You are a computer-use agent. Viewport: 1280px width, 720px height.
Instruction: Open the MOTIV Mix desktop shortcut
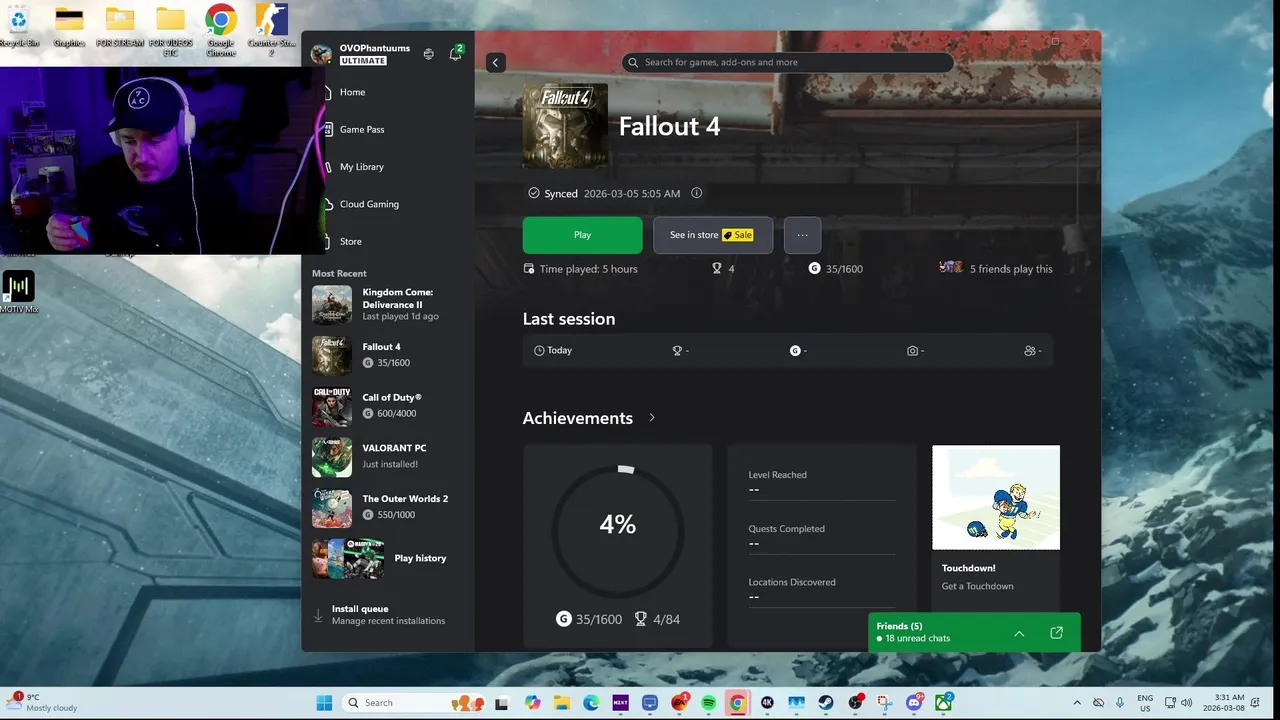pyautogui.click(x=18, y=293)
